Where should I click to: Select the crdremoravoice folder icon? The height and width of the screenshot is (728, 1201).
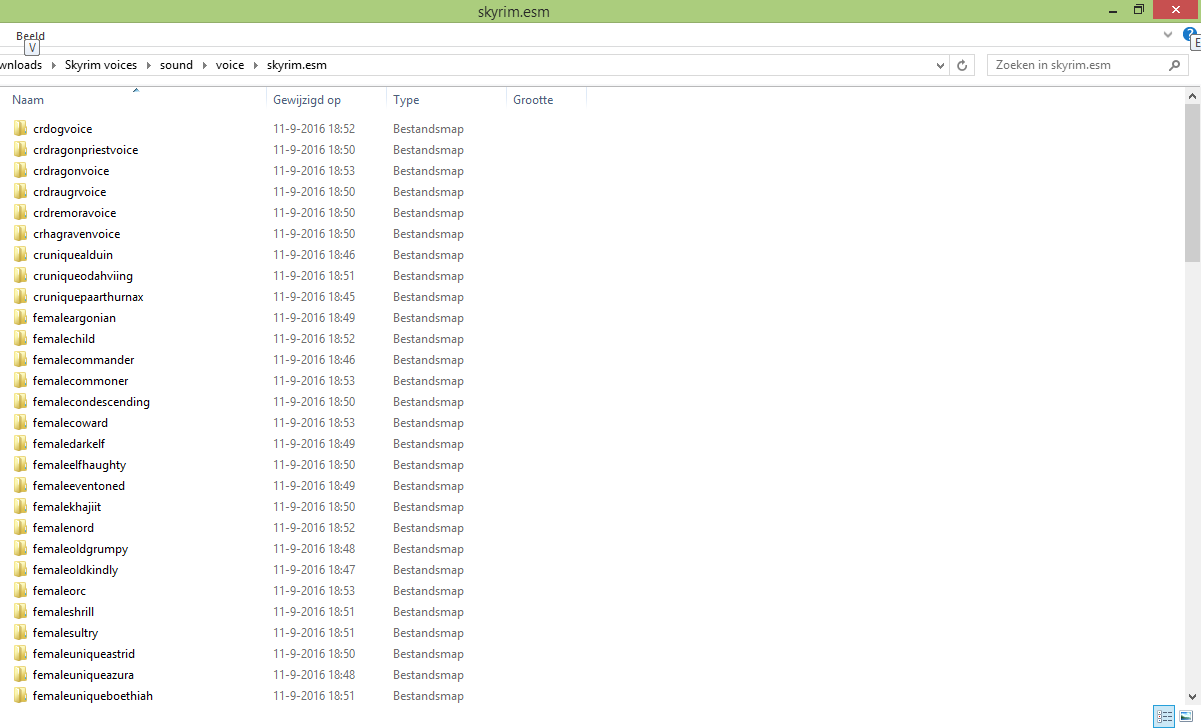tap(20, 213)
